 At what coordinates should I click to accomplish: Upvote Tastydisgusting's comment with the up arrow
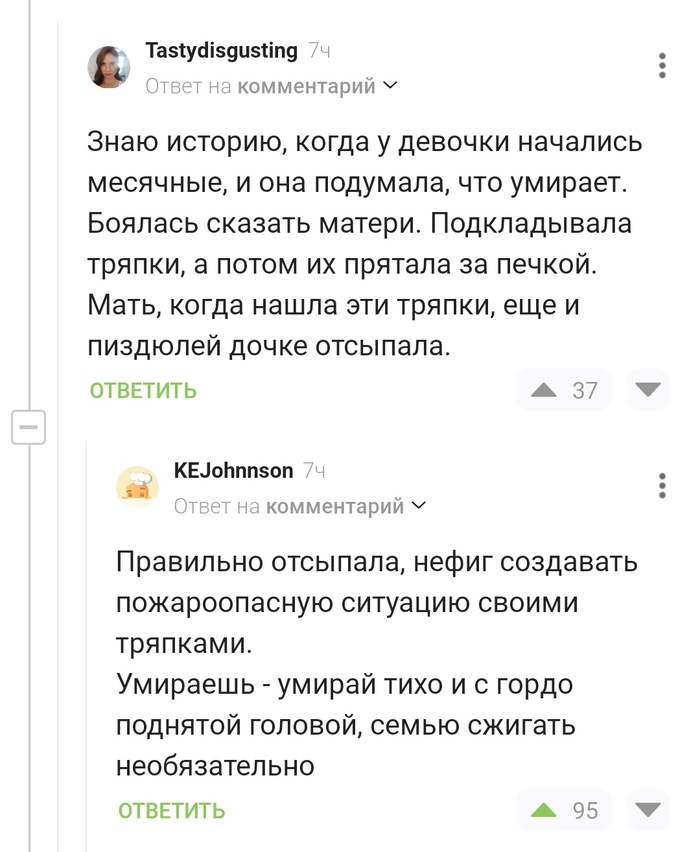545,390
